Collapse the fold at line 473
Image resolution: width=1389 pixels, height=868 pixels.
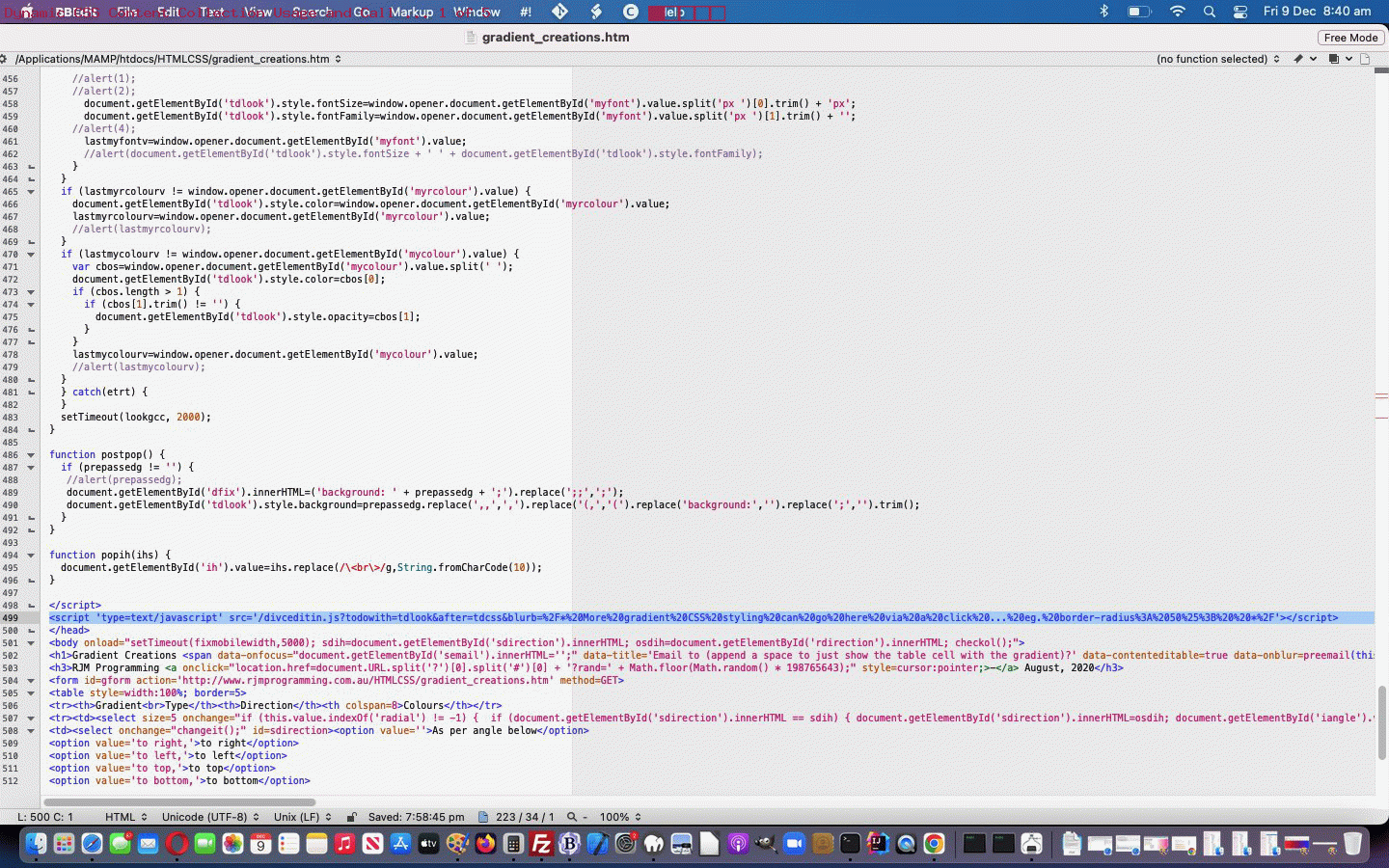pyautogui.click(x=31, y=291)
